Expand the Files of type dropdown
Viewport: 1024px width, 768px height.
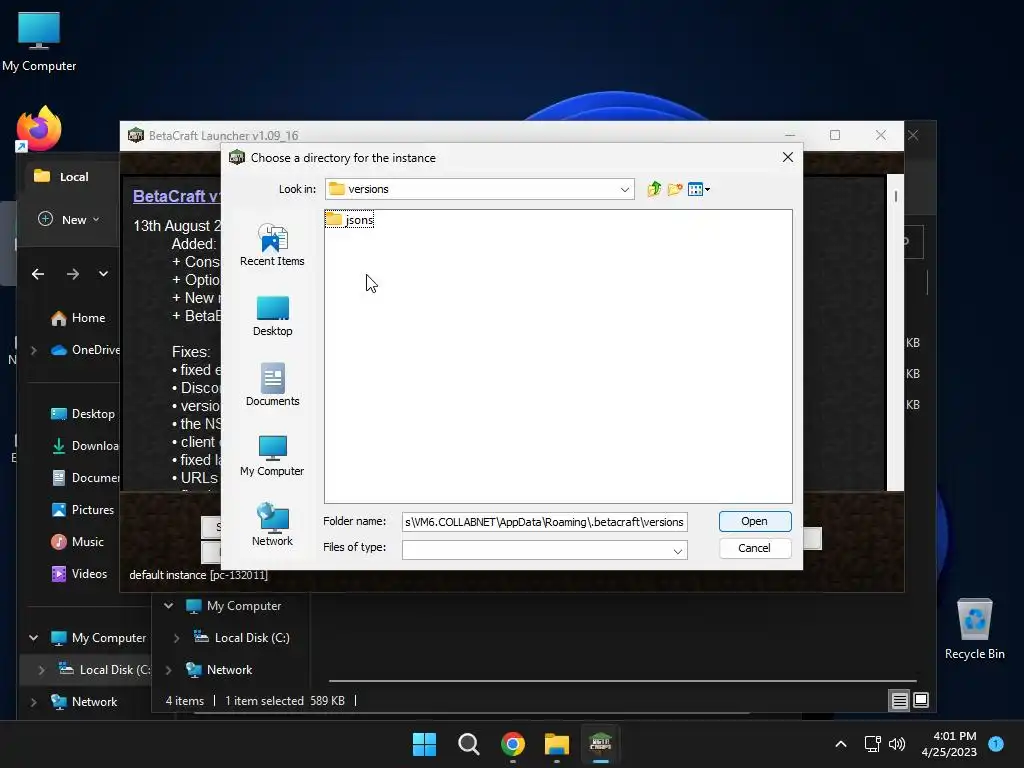(x=677, y=551)
